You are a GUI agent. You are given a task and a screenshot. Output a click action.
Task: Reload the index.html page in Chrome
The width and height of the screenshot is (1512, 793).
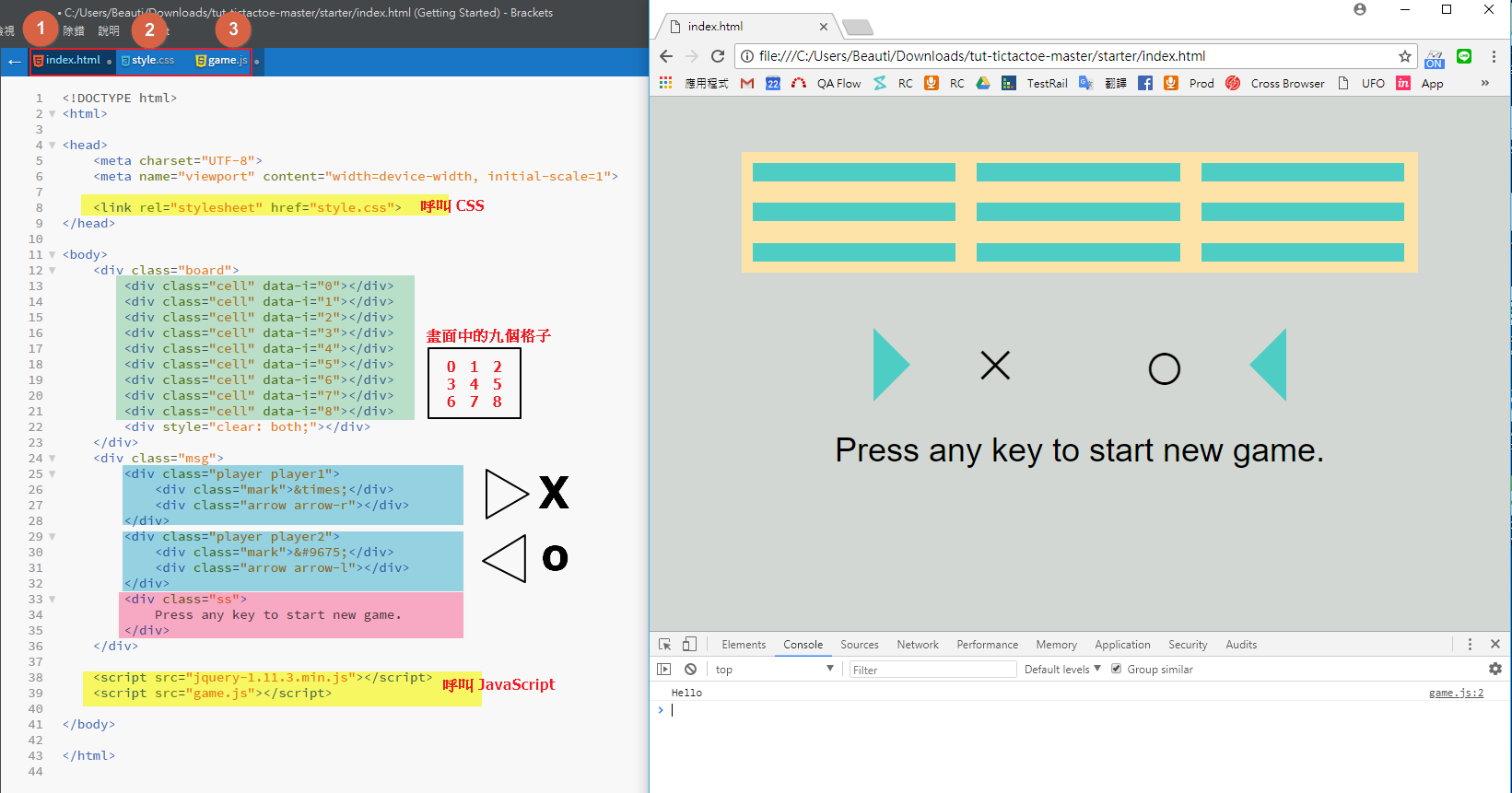click(x=719, y=56)
